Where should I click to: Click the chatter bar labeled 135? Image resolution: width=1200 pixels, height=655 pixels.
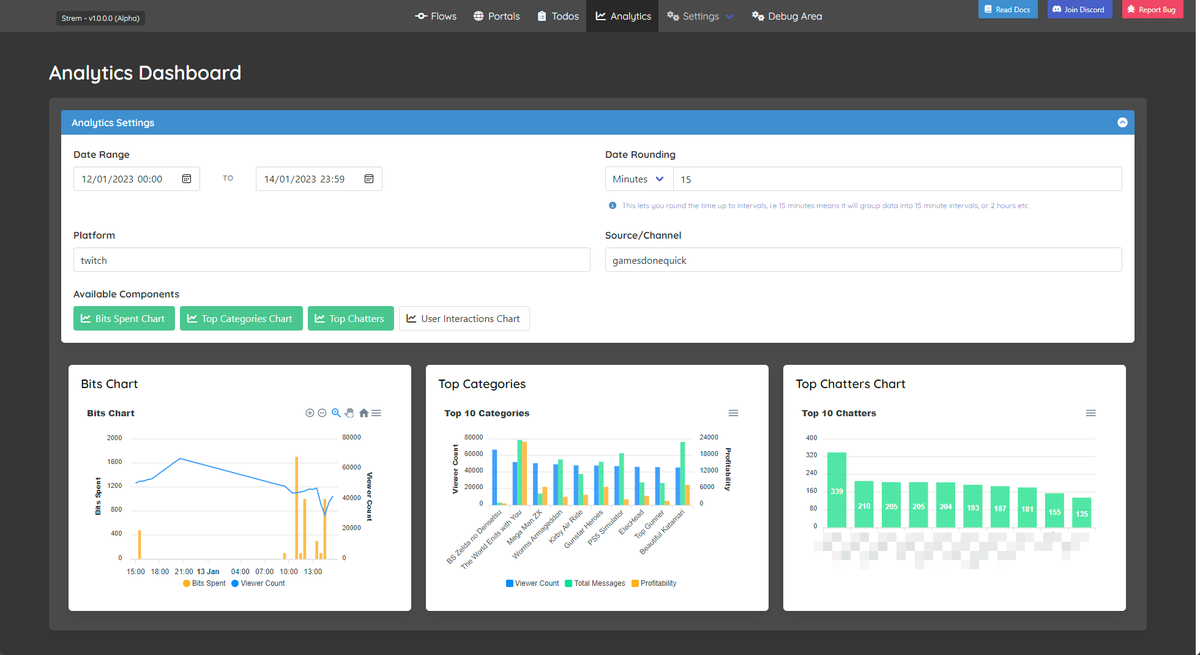[1081, 512]
